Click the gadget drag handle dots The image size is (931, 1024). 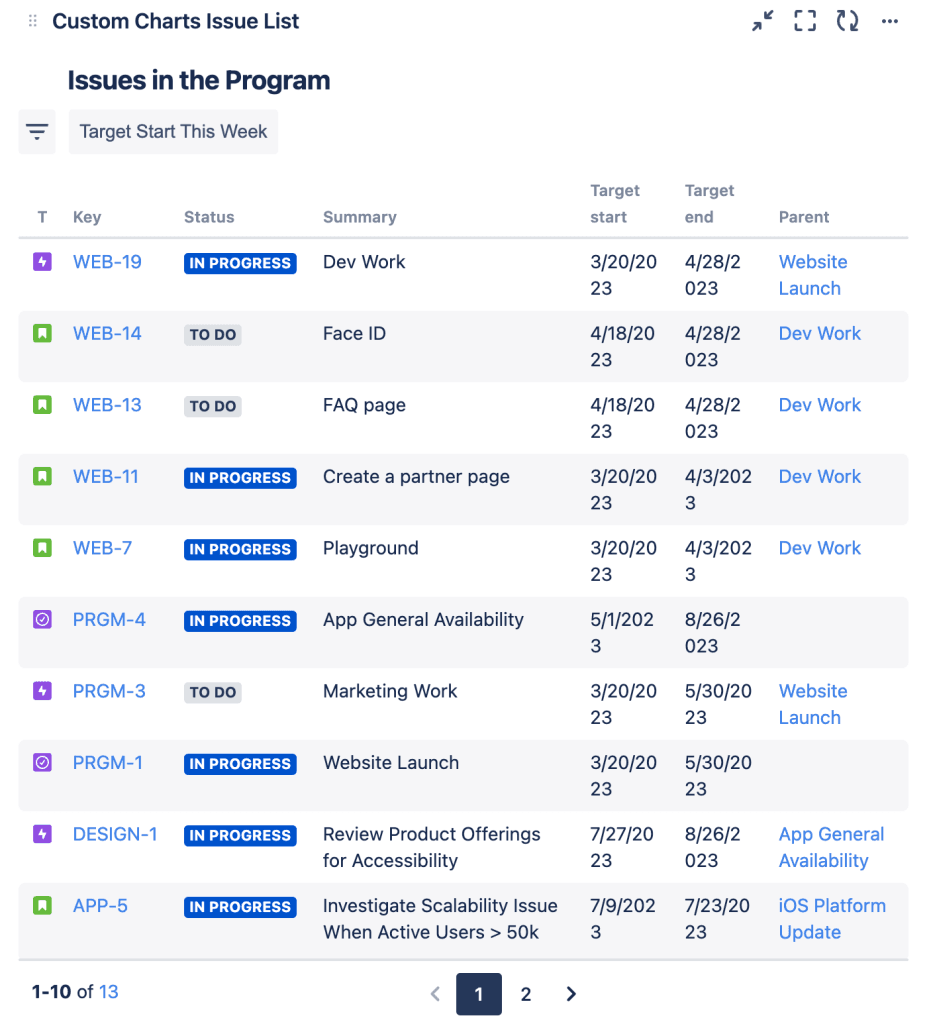coord(33,21)
